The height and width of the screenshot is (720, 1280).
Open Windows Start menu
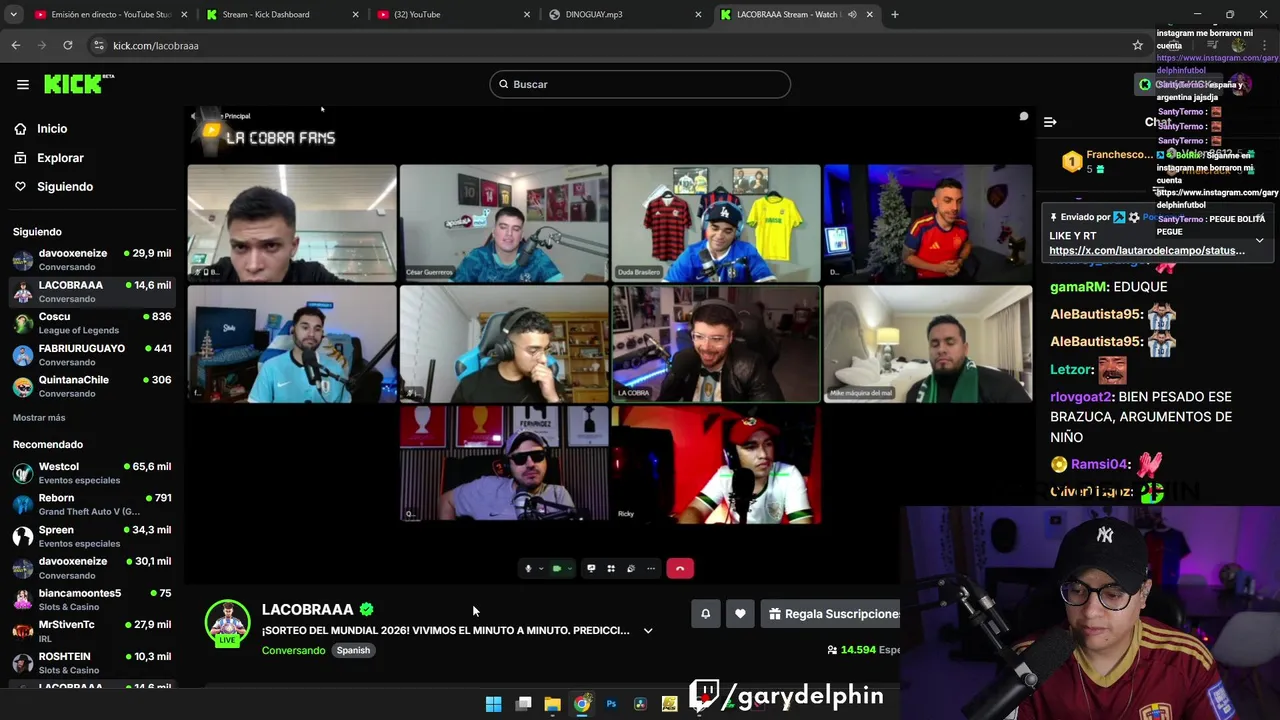click(x=493, y=704)
